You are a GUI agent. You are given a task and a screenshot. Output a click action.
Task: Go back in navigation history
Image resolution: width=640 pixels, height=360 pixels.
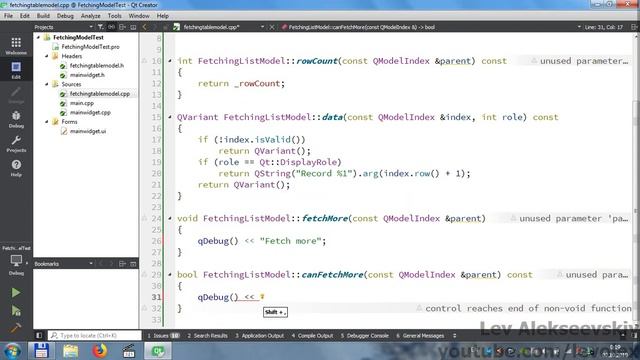click(x=144, y=27)
